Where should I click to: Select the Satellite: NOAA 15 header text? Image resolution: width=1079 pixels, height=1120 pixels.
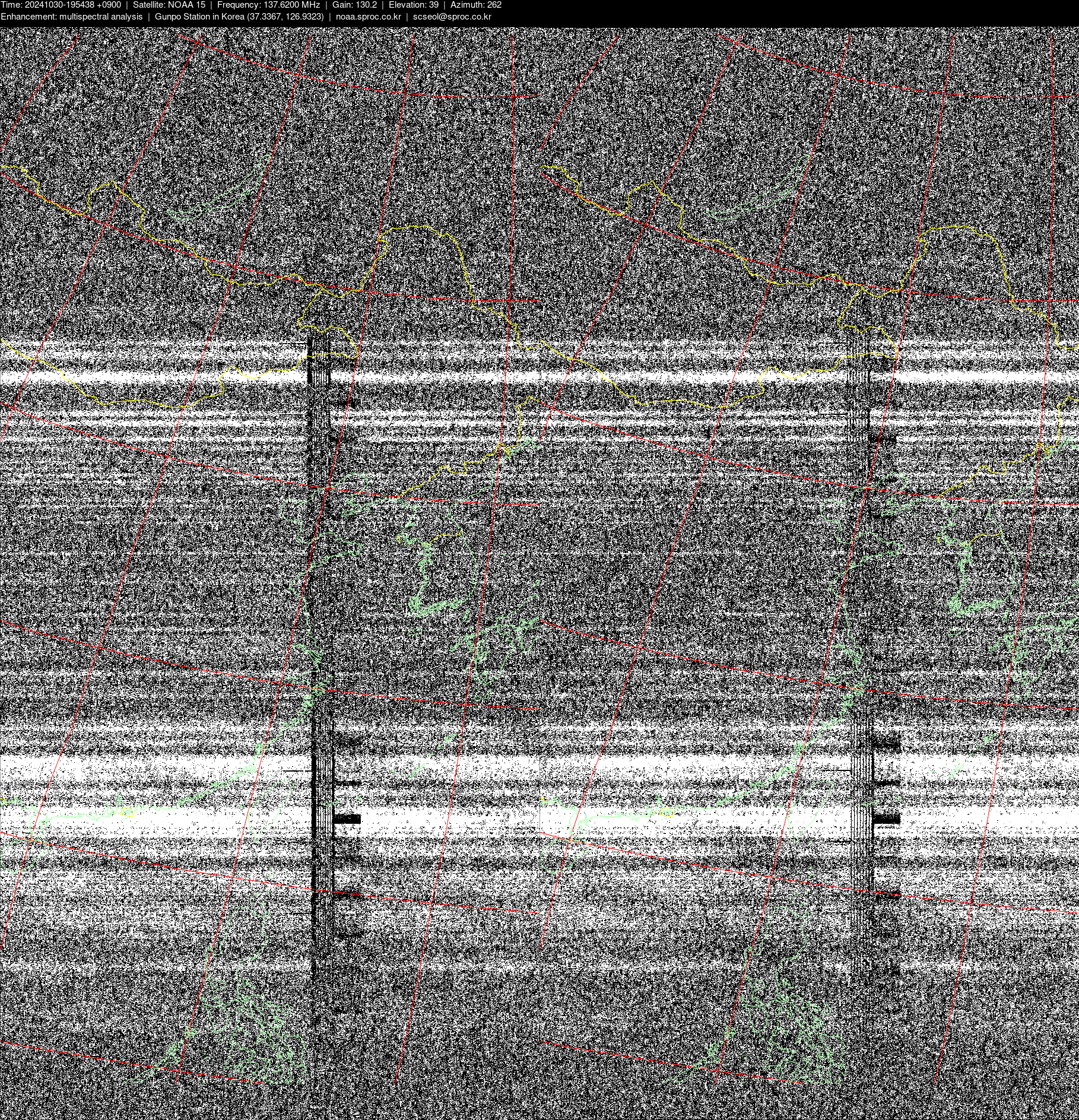pyautogui.click(x=169, y=5)
